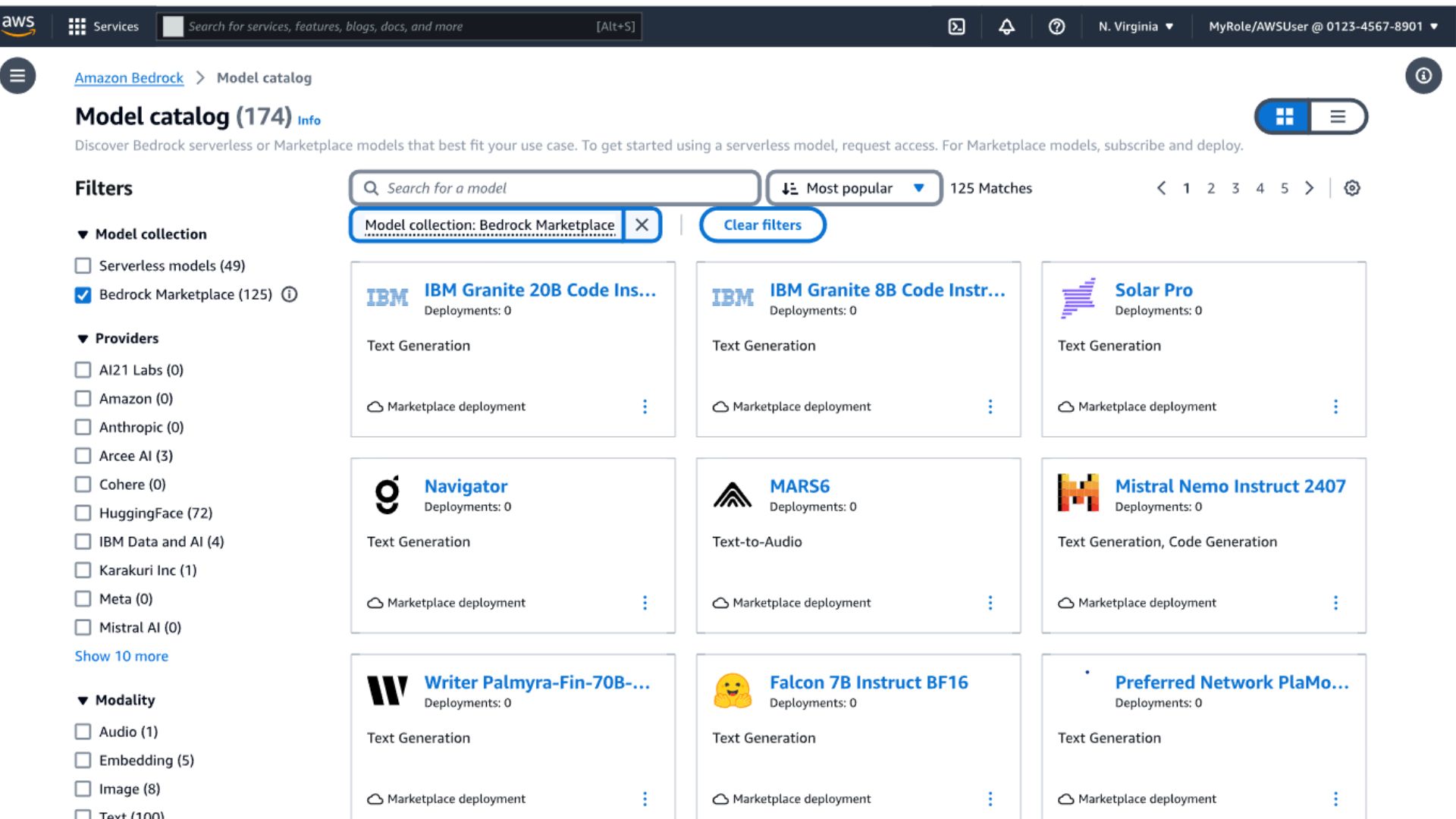The width and height of the screenshot is (1456, 819).
Task: Open the notifications bell
Action: (1006, 27)
